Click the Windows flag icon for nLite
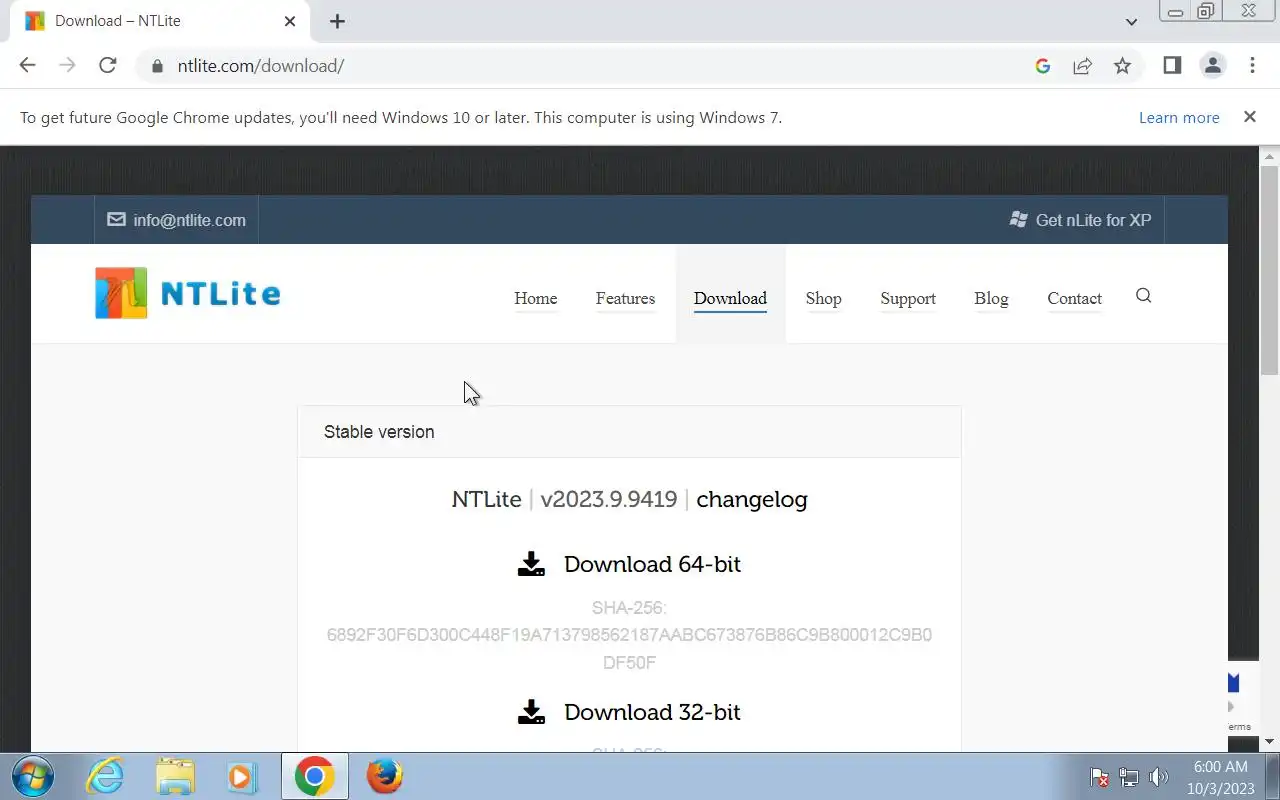This screenshot has width=1280, height=800. [1019, 219]
